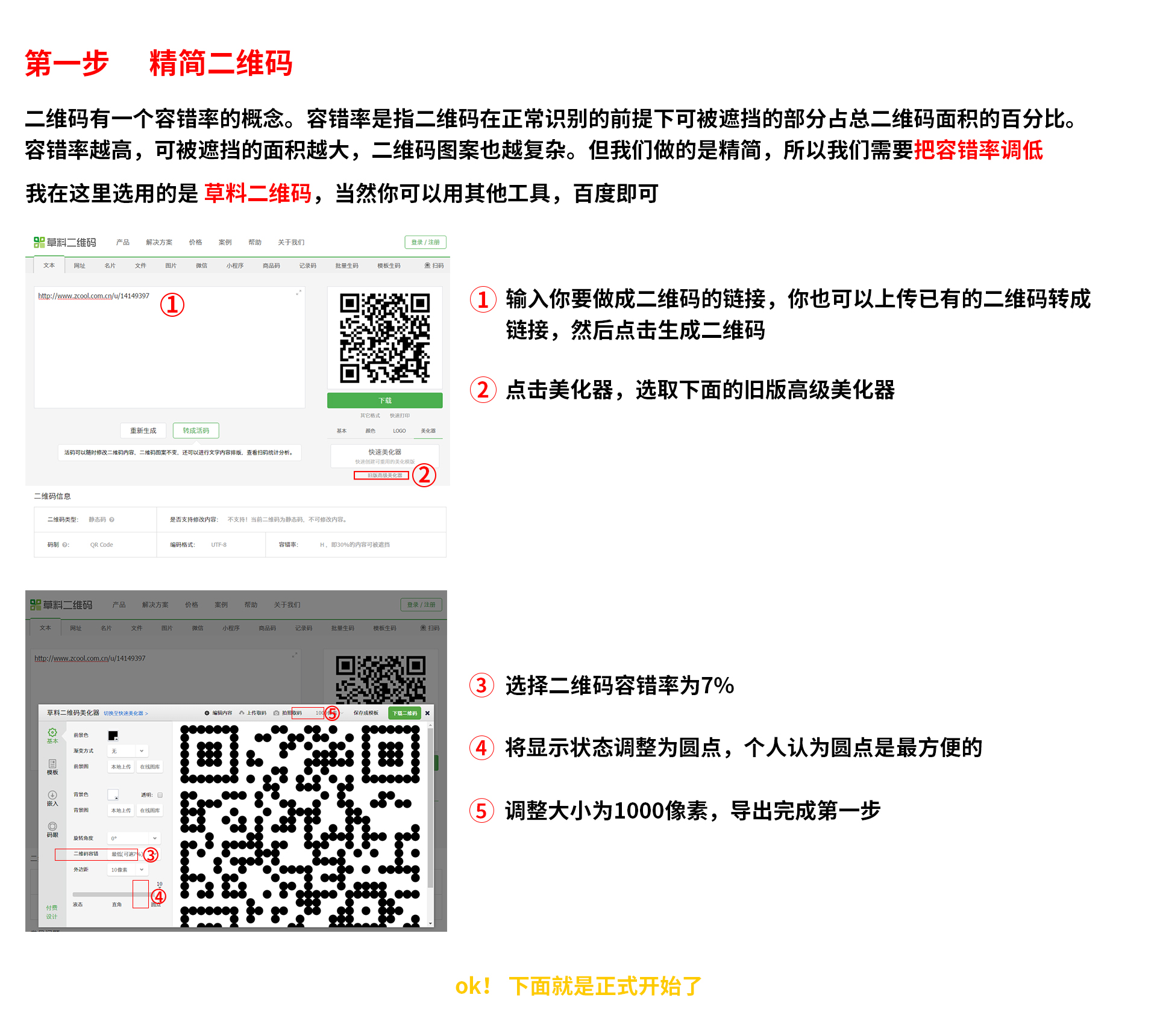The height and width of the screenshot is (1036, 1157).
Task: Open the 模板 template icon in sidebar
Action: [52, 764]
